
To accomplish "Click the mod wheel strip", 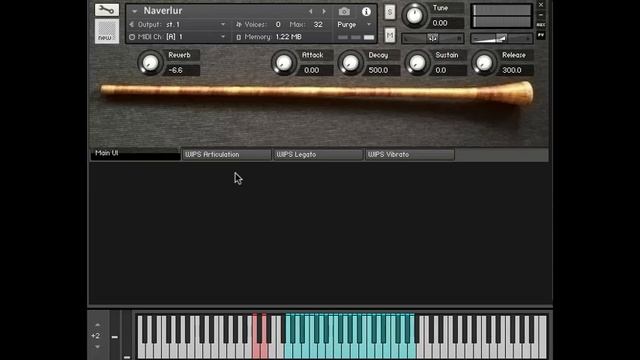I will click(127, 336).
